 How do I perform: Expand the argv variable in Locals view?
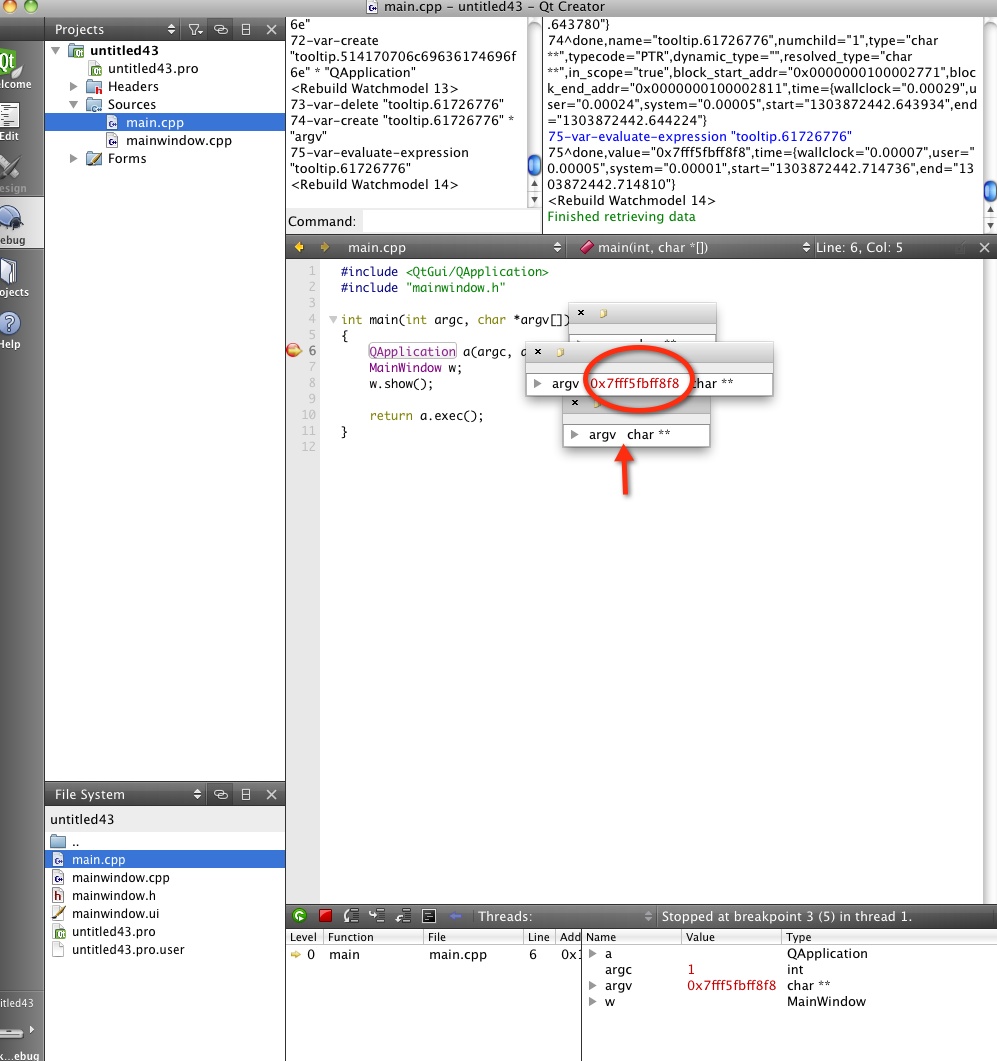click(x=593, y=986)
